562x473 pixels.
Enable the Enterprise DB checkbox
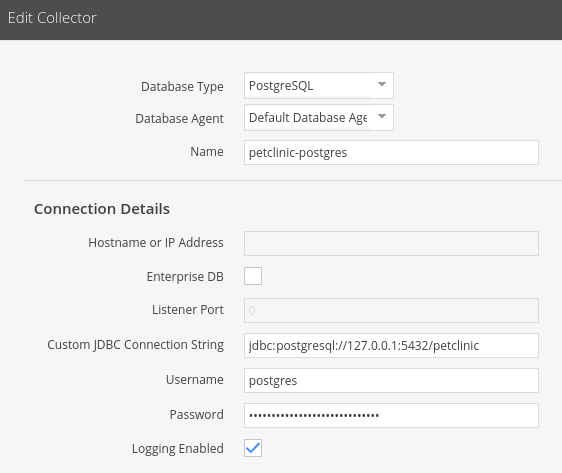tap(253, 276)
